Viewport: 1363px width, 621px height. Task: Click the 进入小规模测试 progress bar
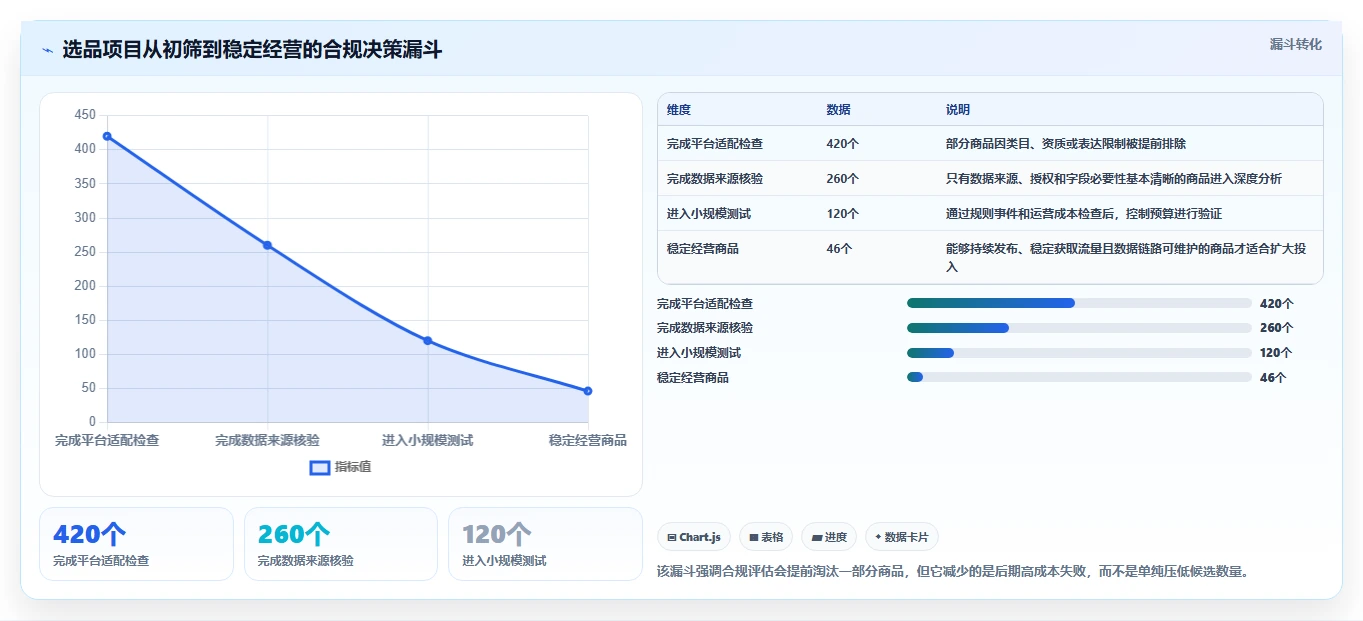click(x=1079, y=353)
